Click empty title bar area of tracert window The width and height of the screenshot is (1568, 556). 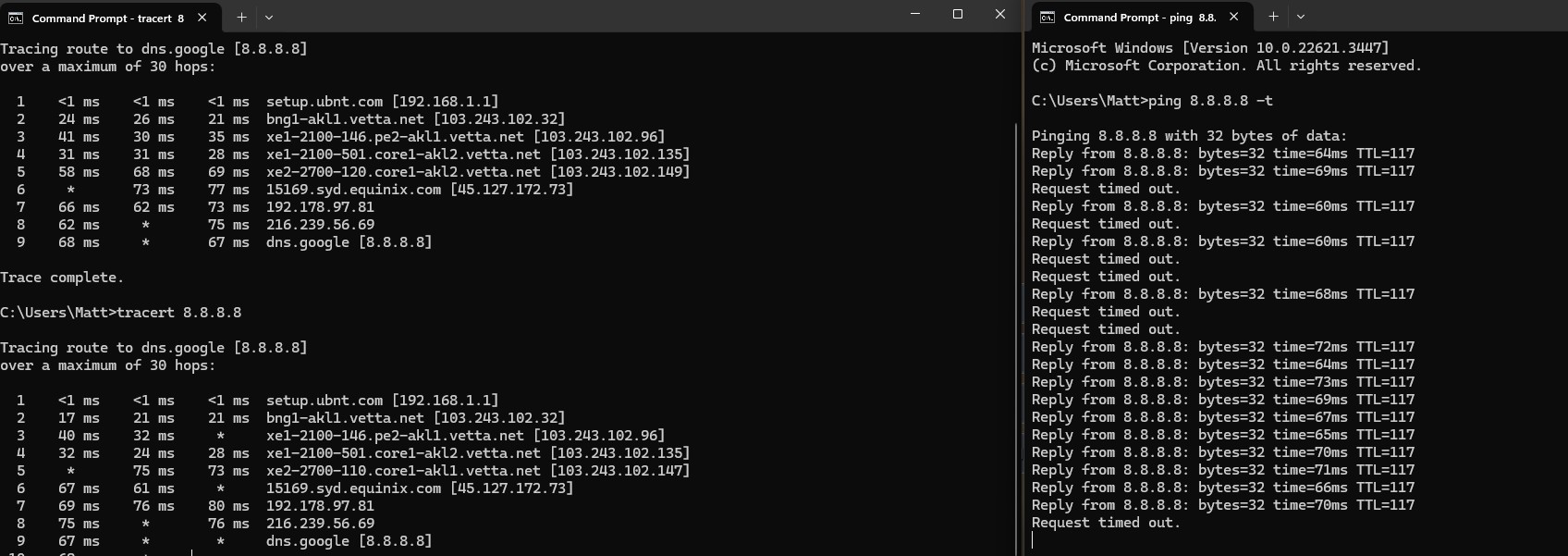pyautogui.click(x=592, y=17)
